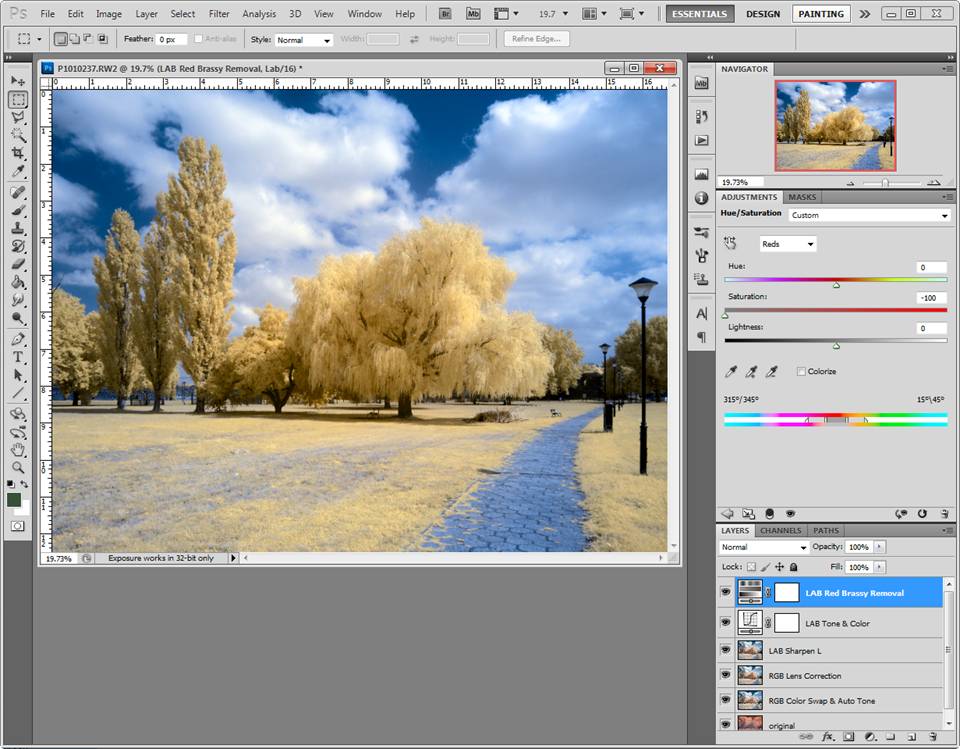The image size is (960, 749).
Task: Select the Path Selection tool
Action: [x=18, y=375]
